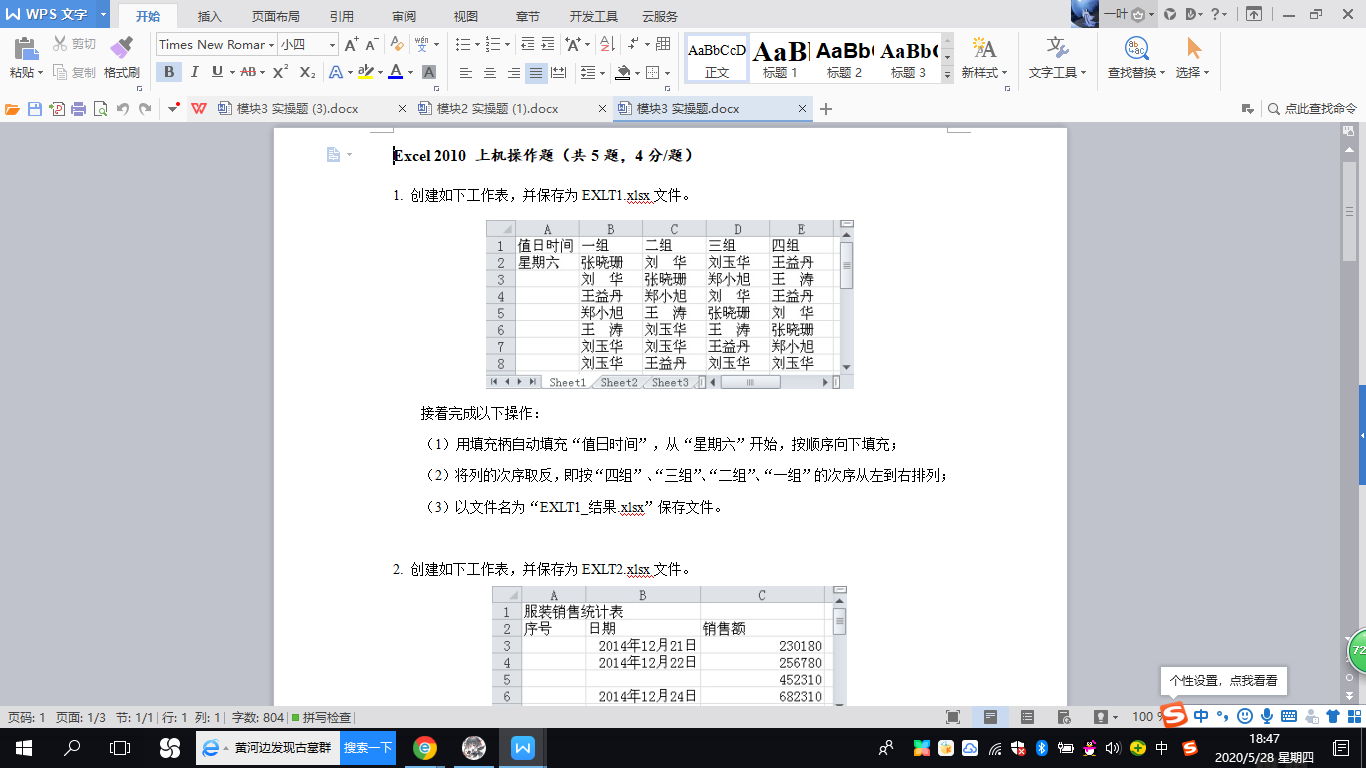This screenshot has height=768, width=1366.
Task: Switch to 模块2 实操题 (1).docx document tab
Action: click(x=497, y=109)
